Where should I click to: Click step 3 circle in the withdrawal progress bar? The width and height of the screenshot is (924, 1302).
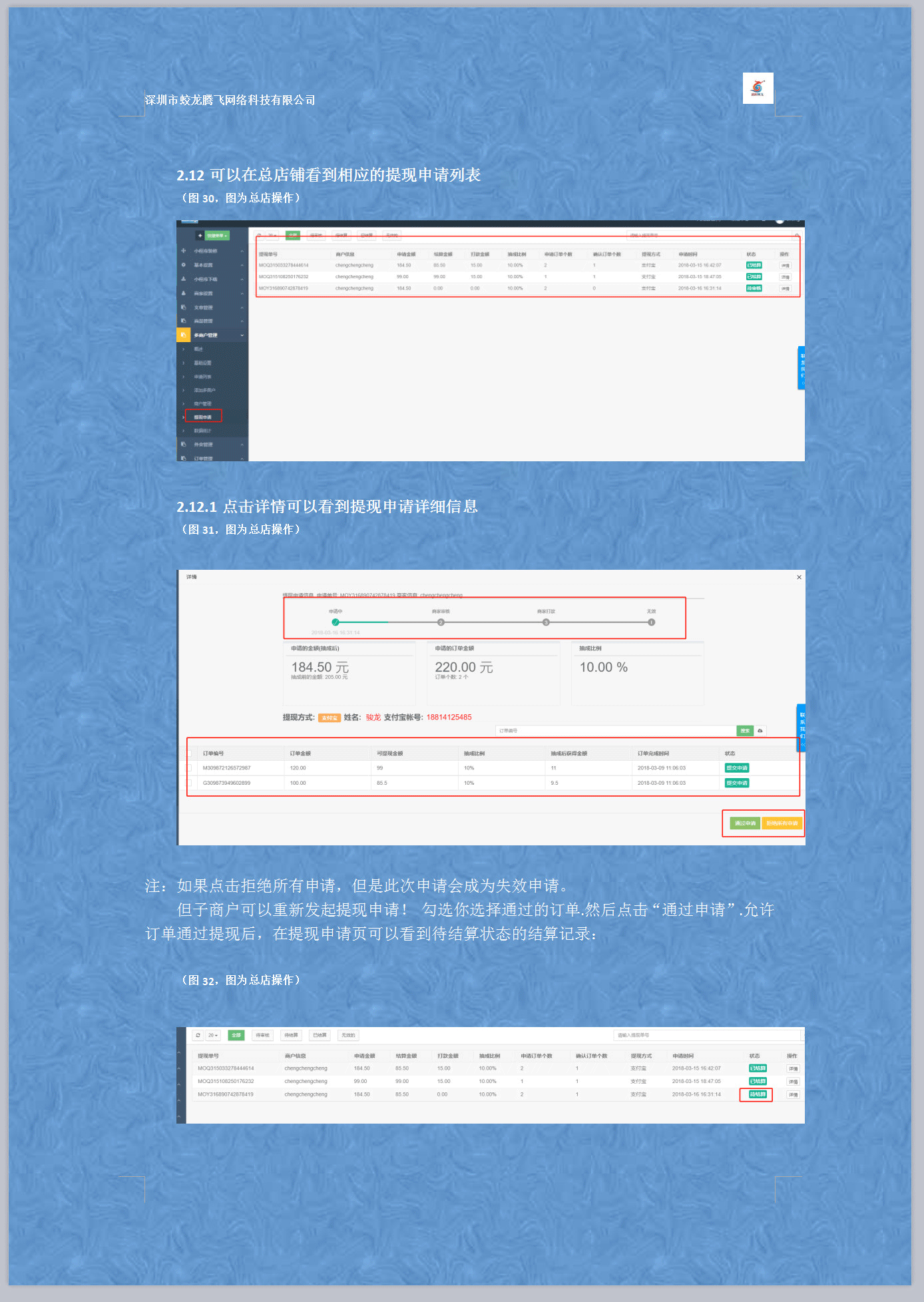546,622
